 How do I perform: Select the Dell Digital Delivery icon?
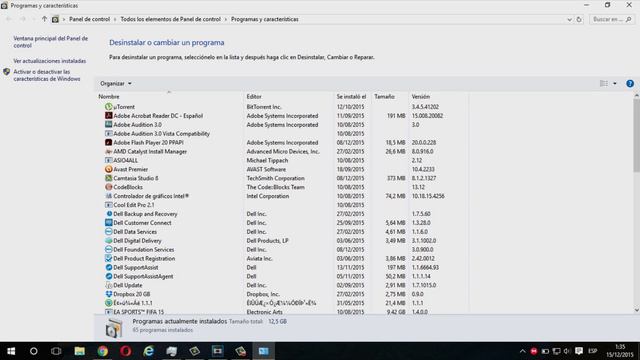[109, 241]
